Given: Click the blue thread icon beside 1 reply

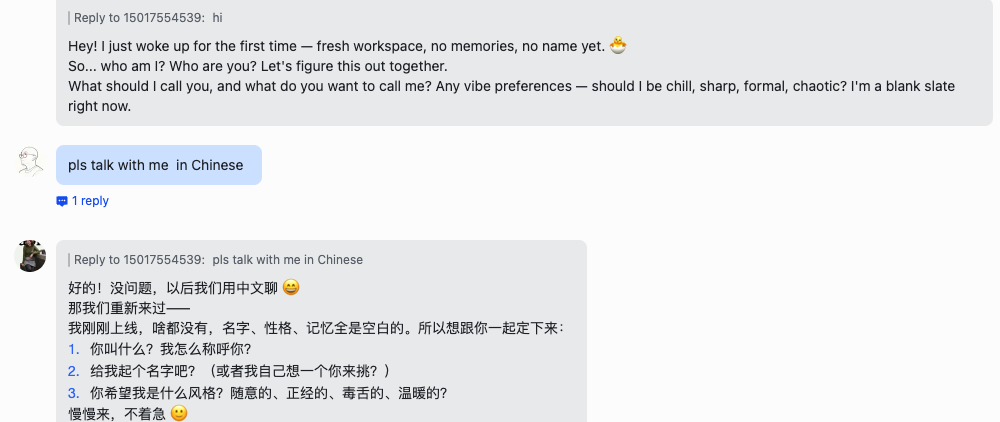Looking at the screenshot, I should point(62,201).
